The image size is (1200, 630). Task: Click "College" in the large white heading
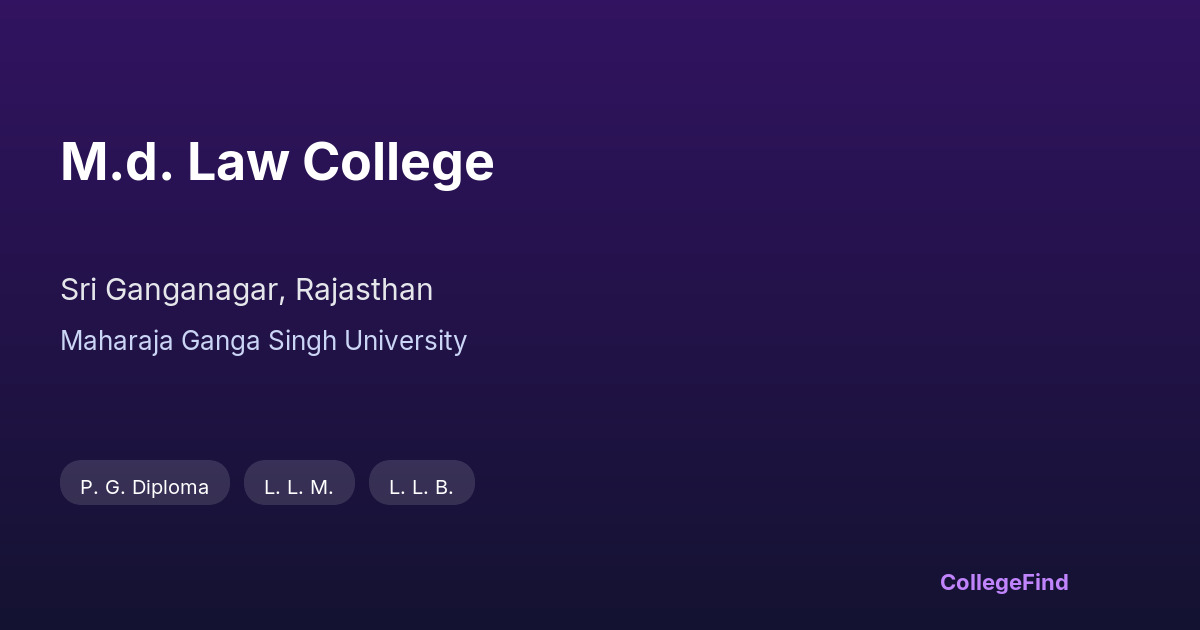(x=398, y=164)
